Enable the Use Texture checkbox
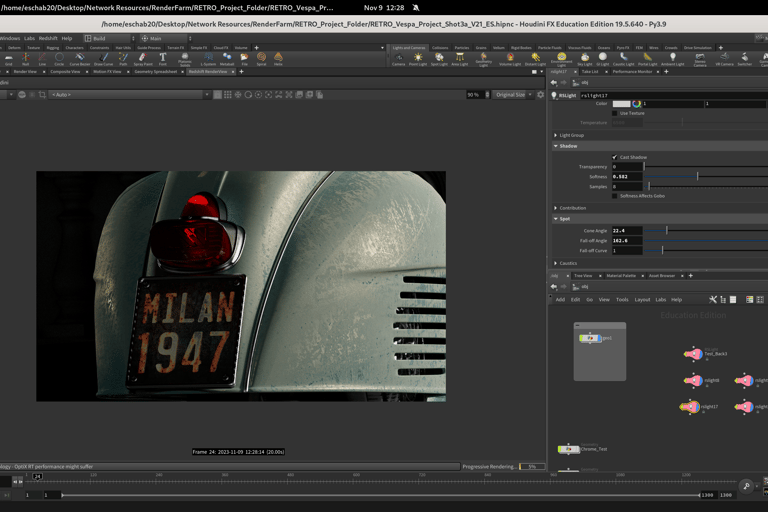768x512 pixels. [615, 113]
